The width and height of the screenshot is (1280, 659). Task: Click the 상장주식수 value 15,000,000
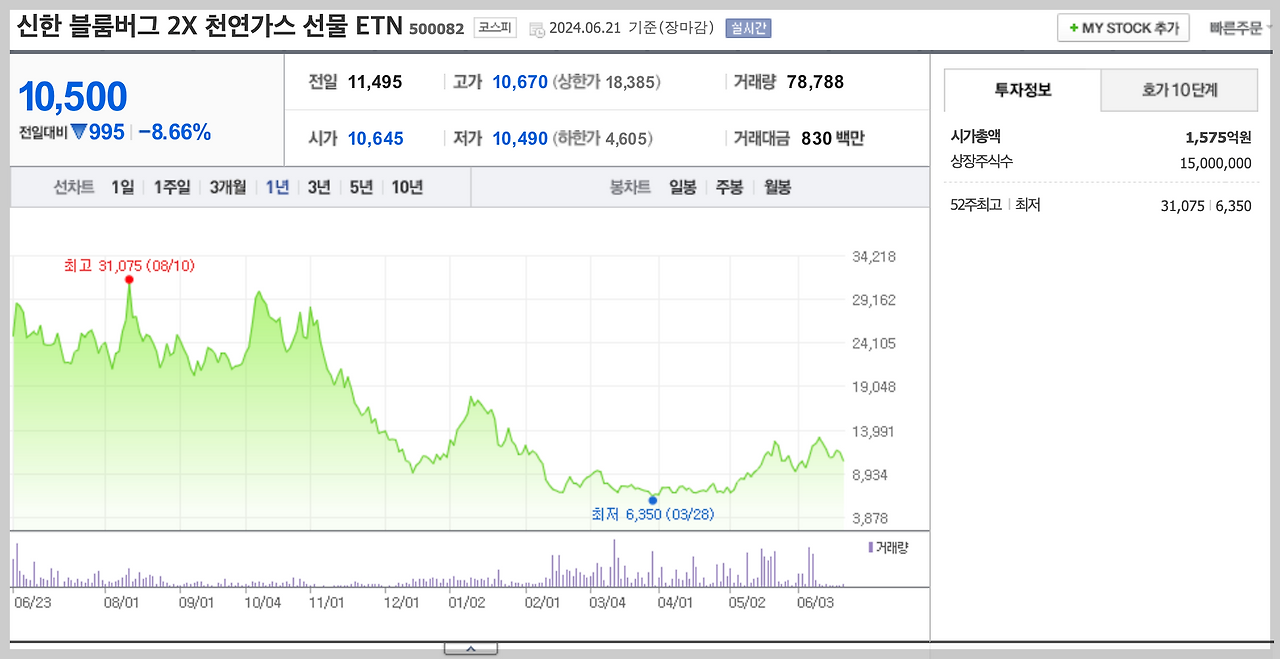1215,163
